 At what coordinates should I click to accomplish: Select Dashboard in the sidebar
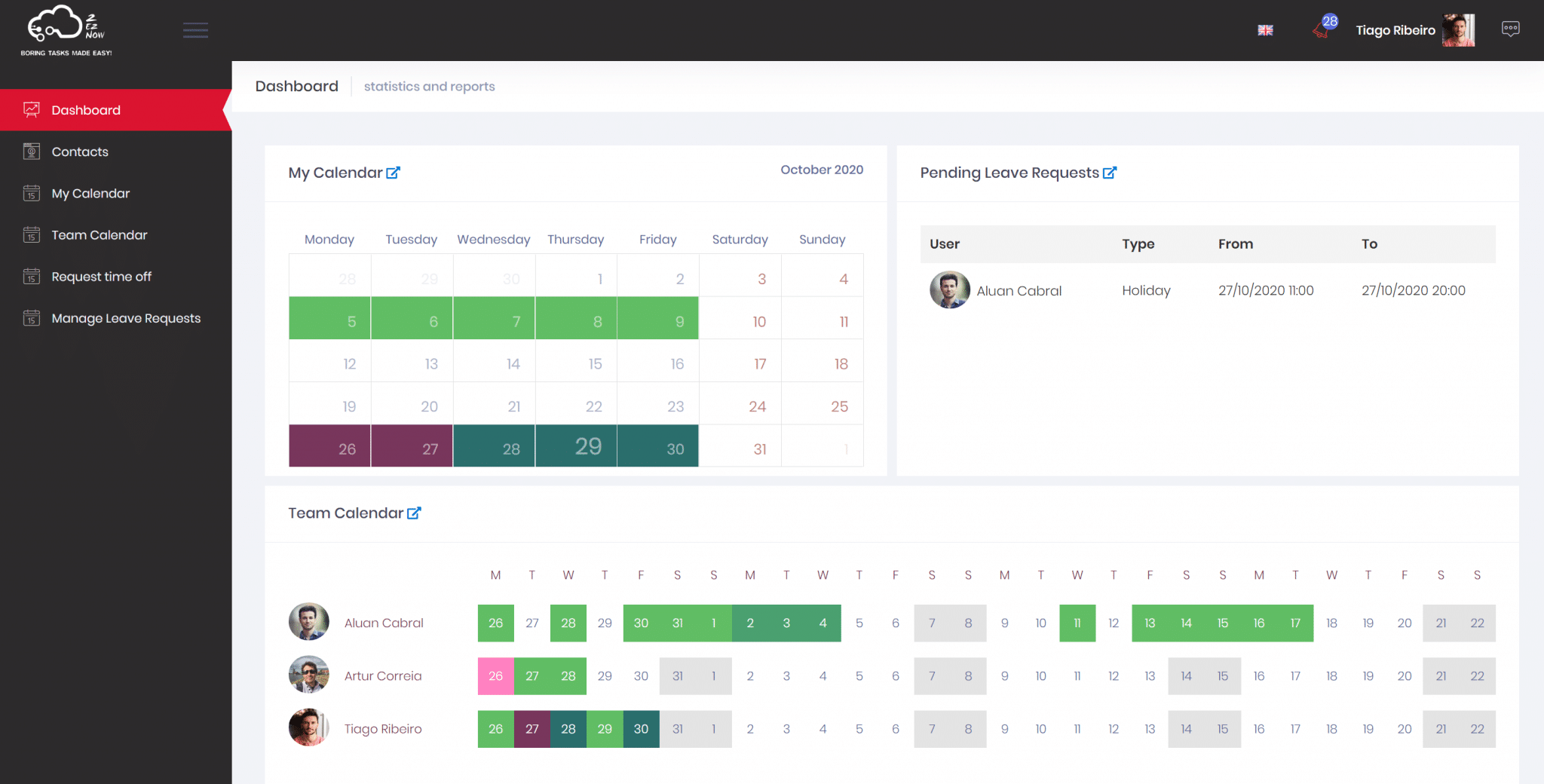click(x=86, y=110)
